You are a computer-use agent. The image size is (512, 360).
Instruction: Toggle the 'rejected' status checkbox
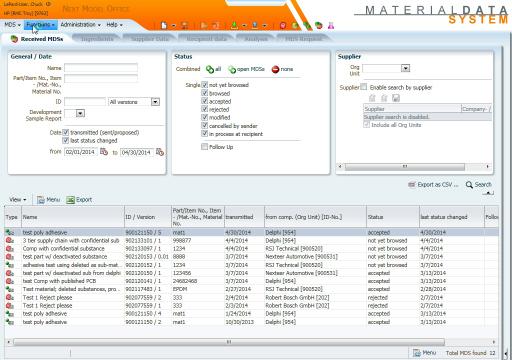point(205,109)
